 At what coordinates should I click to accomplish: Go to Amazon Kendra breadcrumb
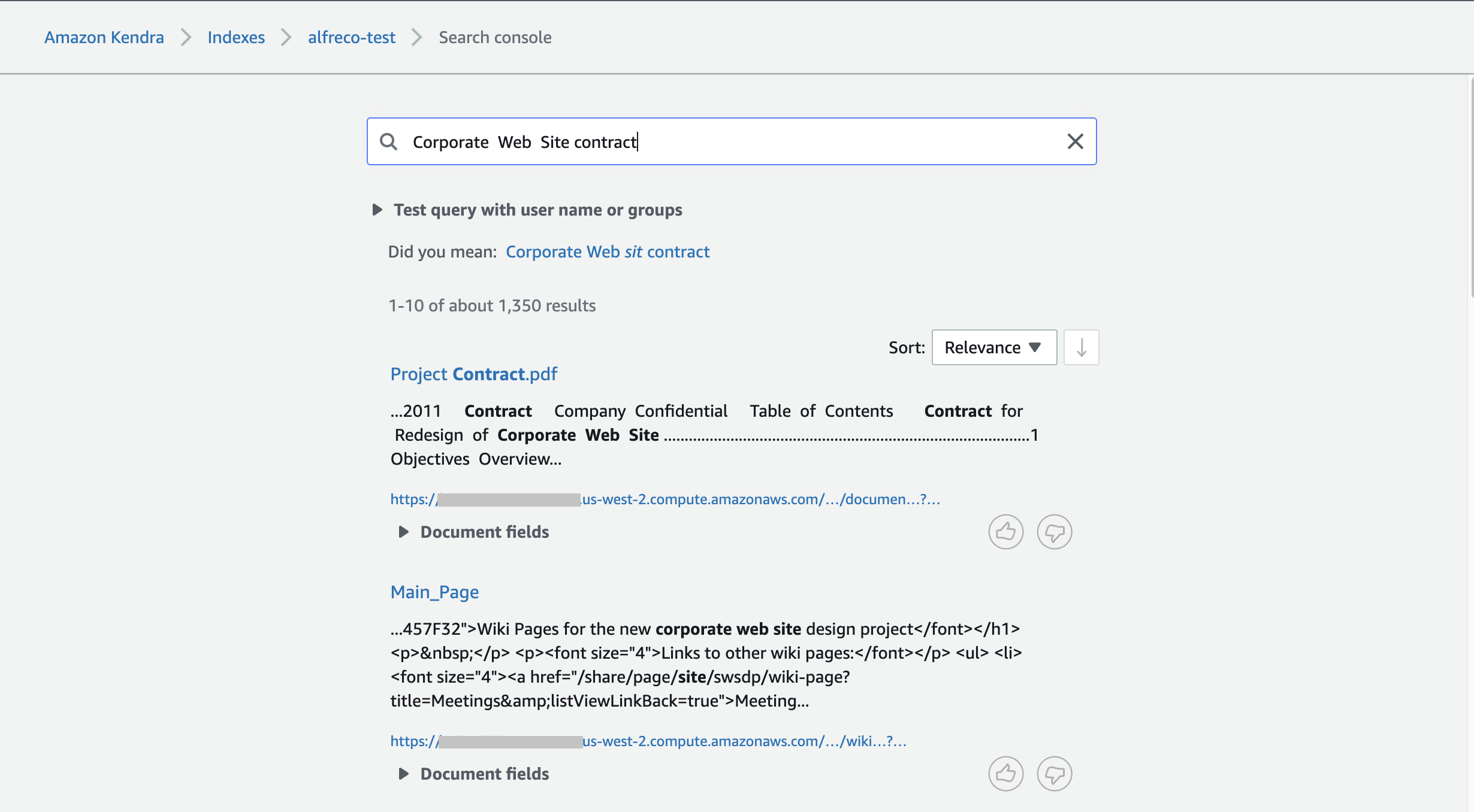[x=104, y=37]
